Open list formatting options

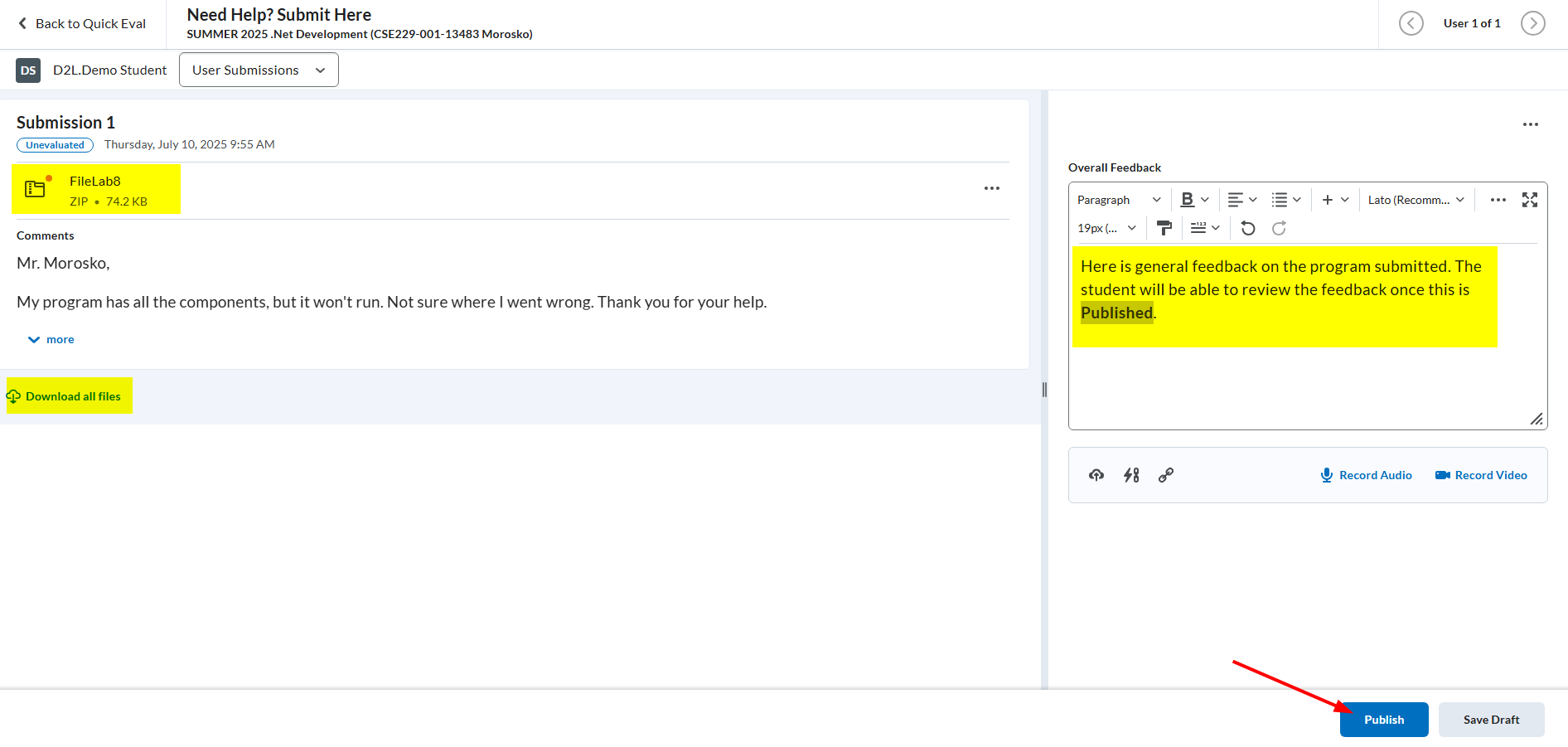click(1286, 200)
